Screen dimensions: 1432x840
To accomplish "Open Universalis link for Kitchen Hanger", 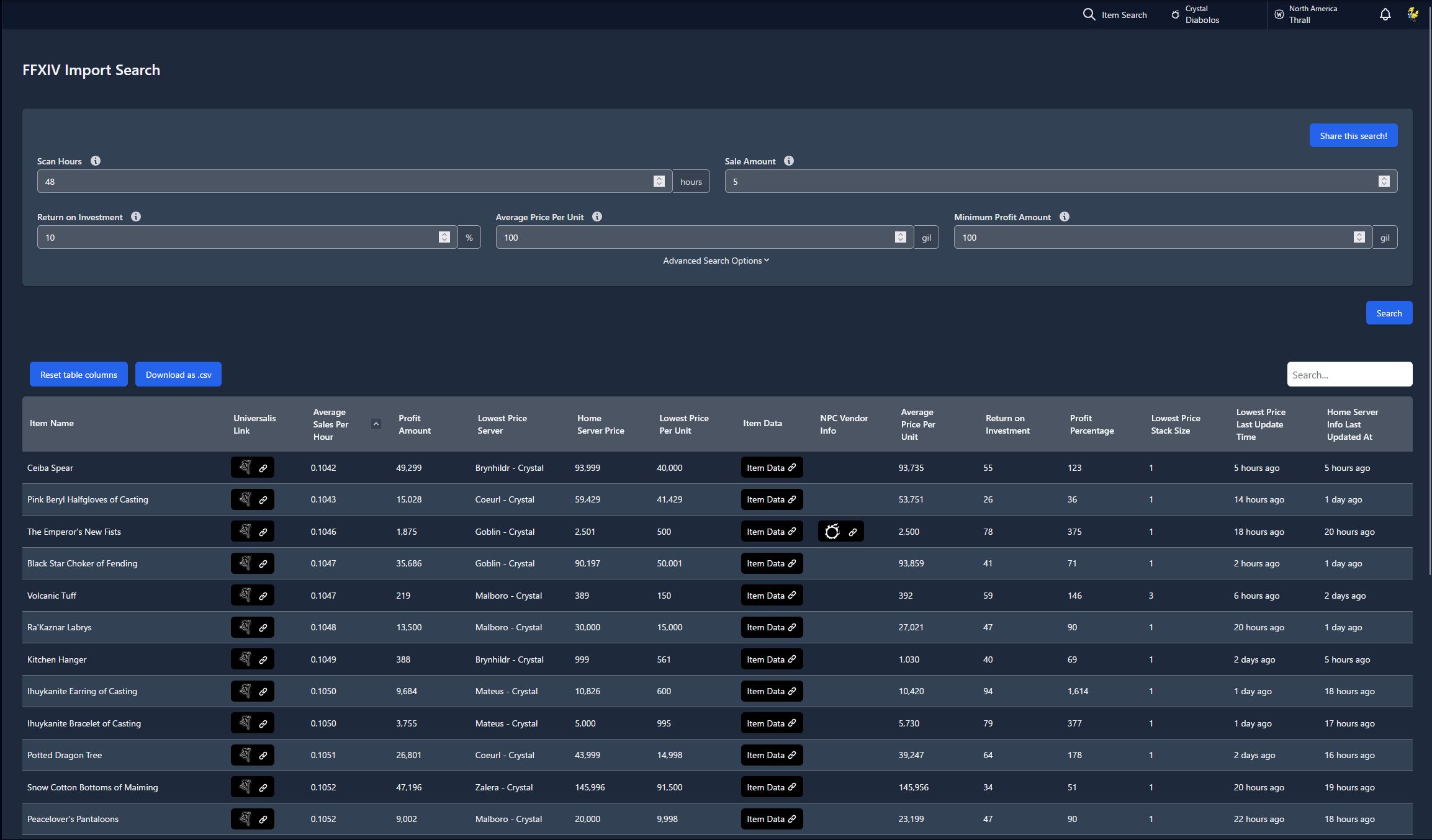I will [x=253, y=659].
